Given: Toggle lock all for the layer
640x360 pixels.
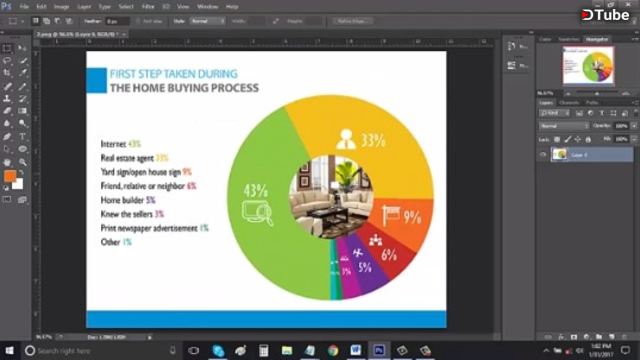Looking at the screenshot, I should 588,140.
